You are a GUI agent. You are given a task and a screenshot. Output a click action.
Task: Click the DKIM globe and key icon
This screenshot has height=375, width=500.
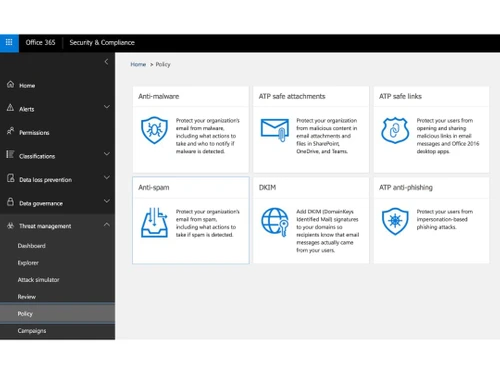275,222
